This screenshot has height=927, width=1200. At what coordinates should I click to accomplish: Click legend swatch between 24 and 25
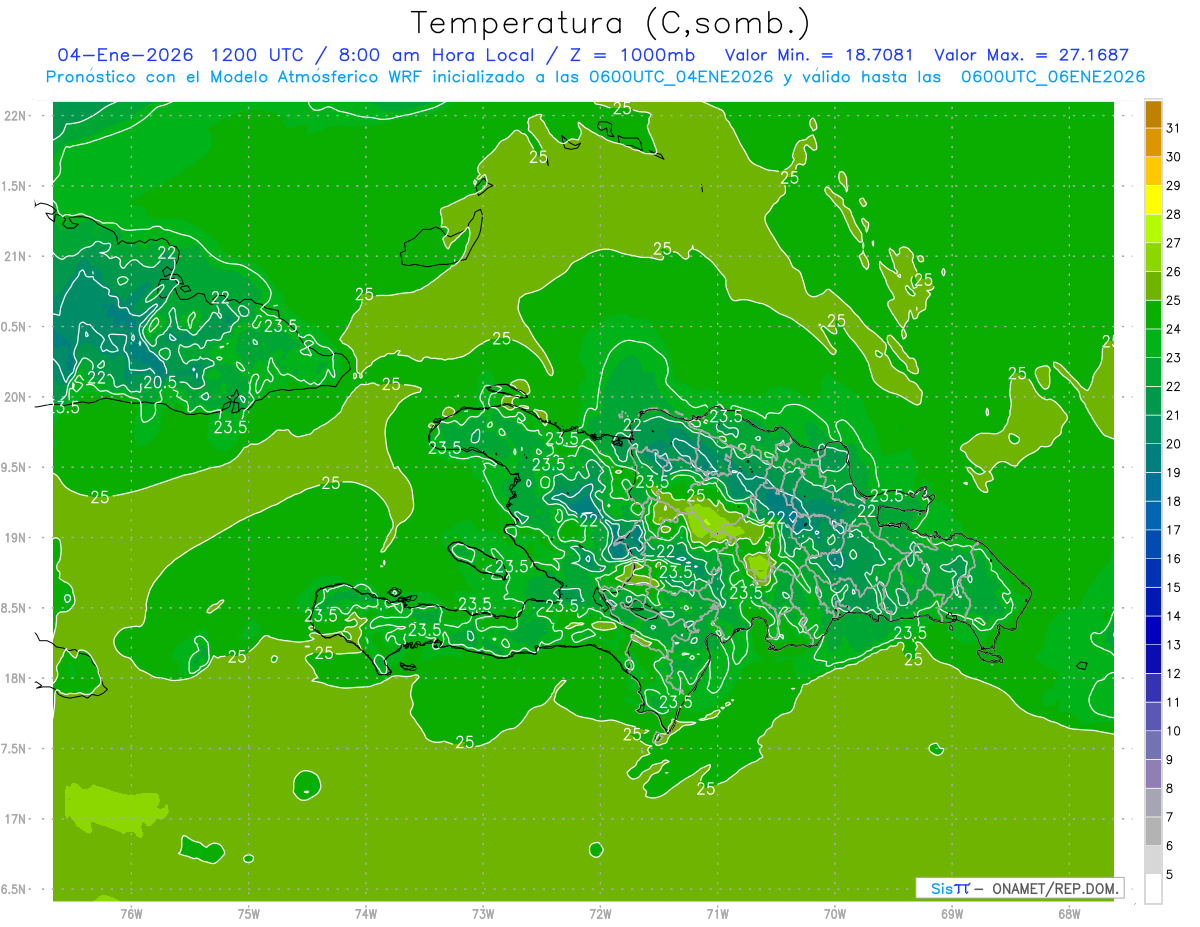[x=1153, y=314]
